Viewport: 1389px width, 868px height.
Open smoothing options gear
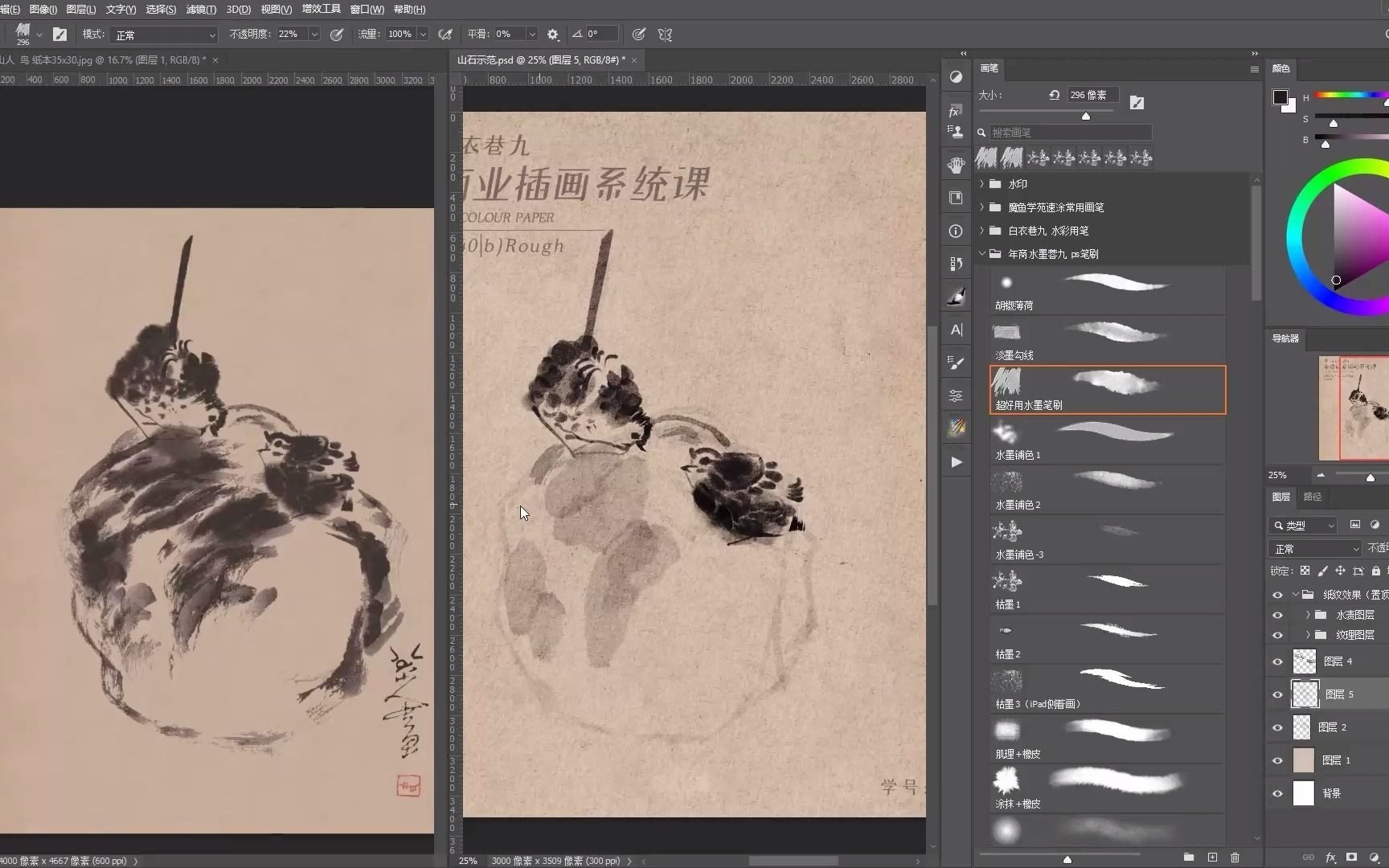[x=552, y=35]
